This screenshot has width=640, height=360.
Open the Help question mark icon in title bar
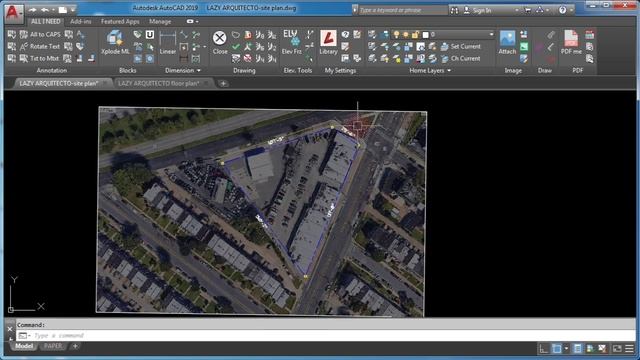(562, 10)
